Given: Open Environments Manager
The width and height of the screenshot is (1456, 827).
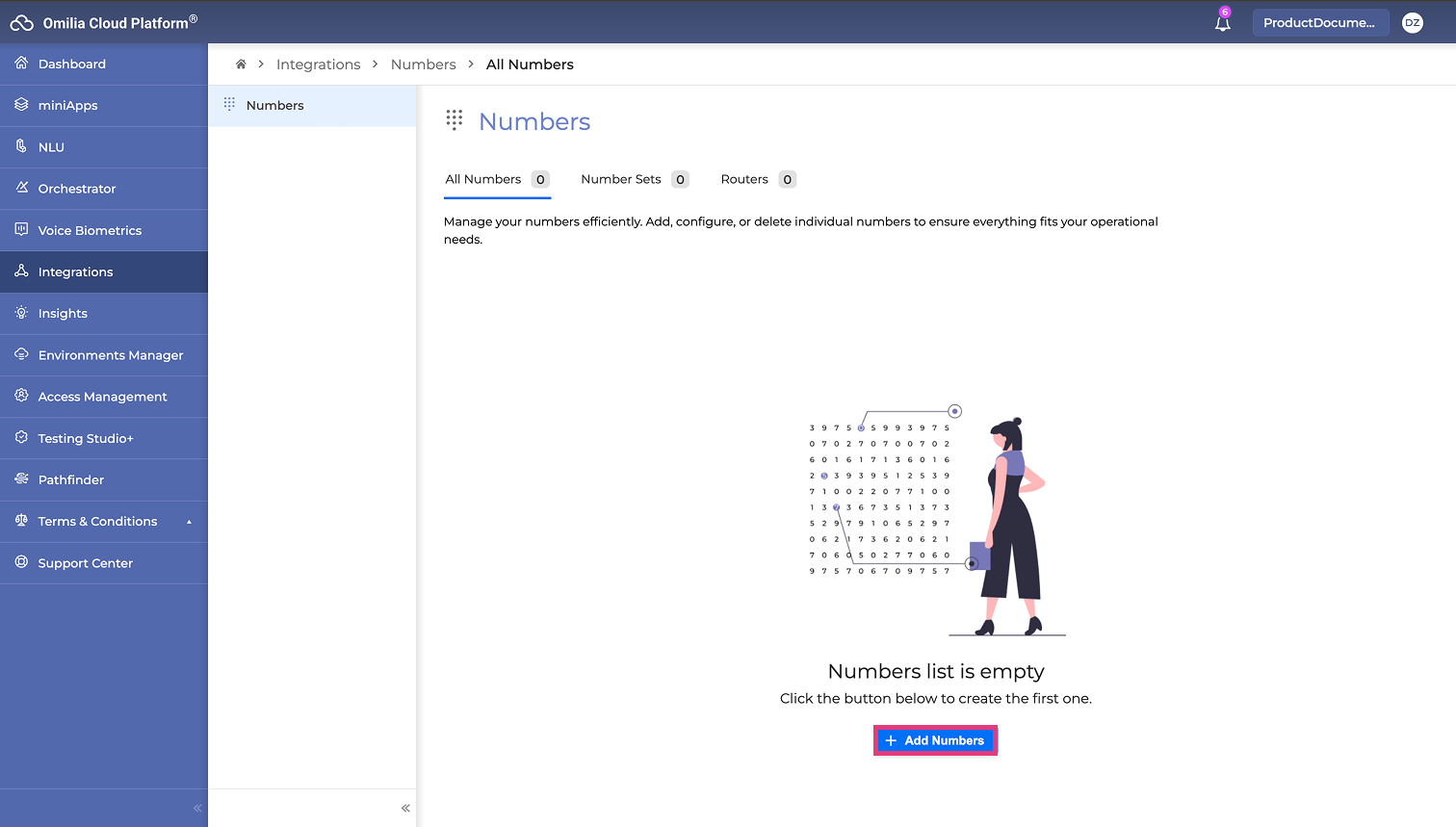Looking at the screenshot, I should pos(111,355).
